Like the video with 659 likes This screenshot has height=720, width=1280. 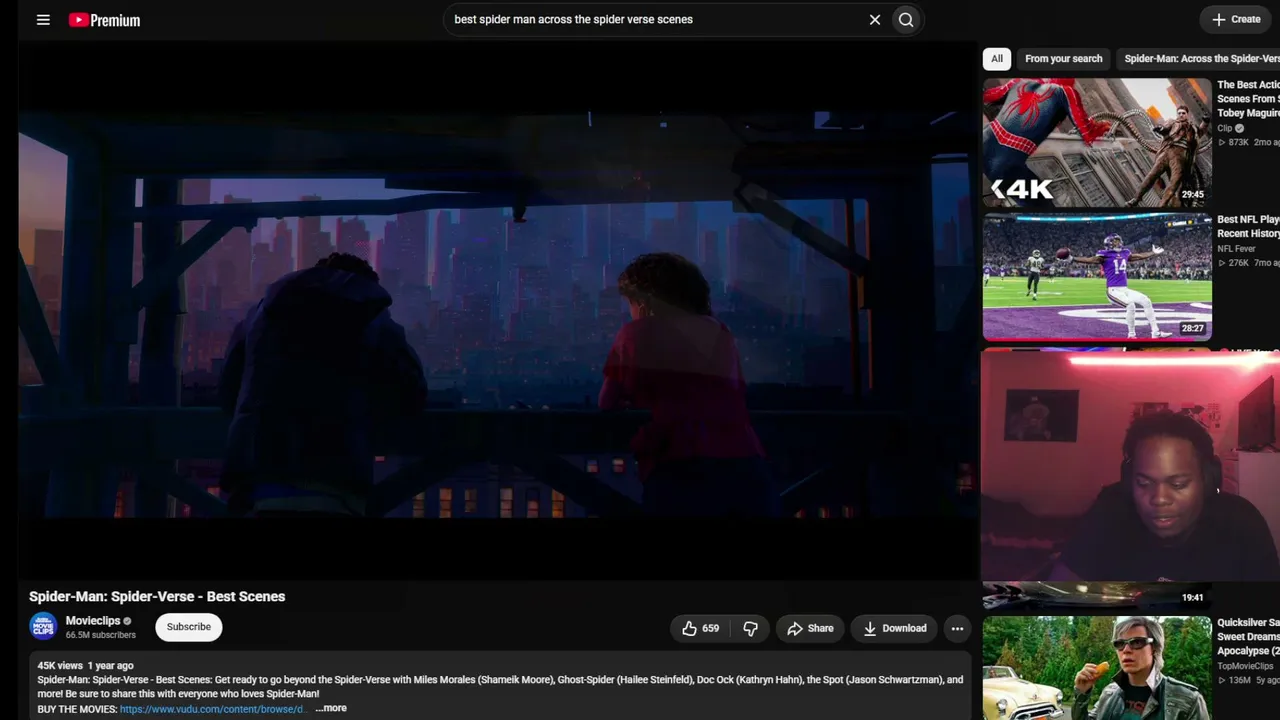point(700,628)
